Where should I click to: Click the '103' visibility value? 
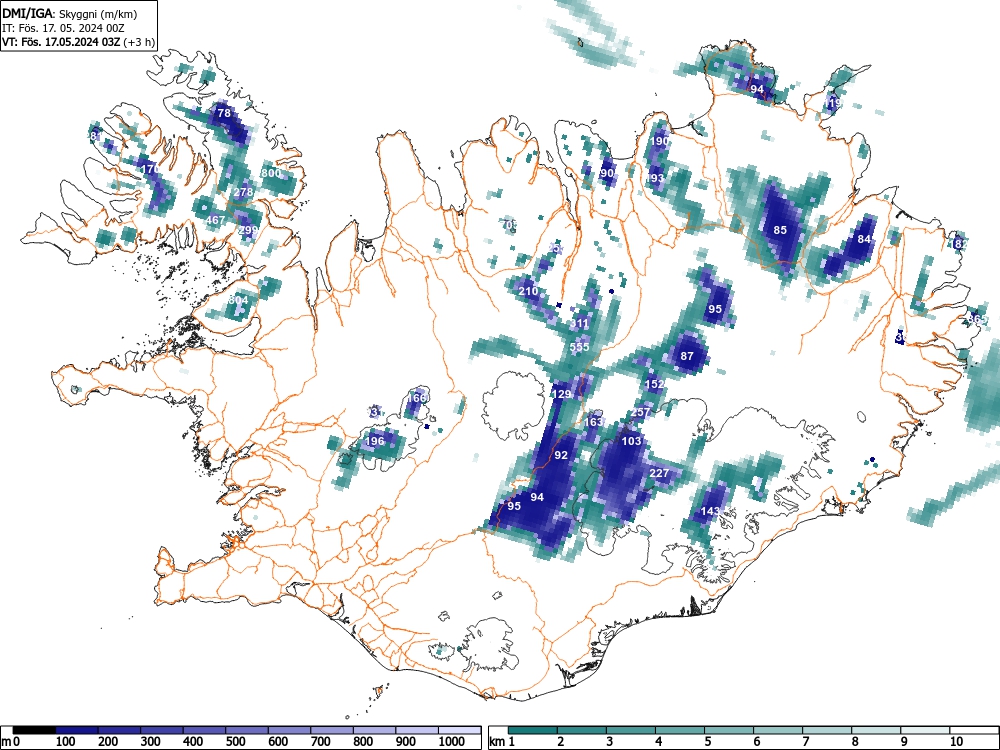pos(631,441)
